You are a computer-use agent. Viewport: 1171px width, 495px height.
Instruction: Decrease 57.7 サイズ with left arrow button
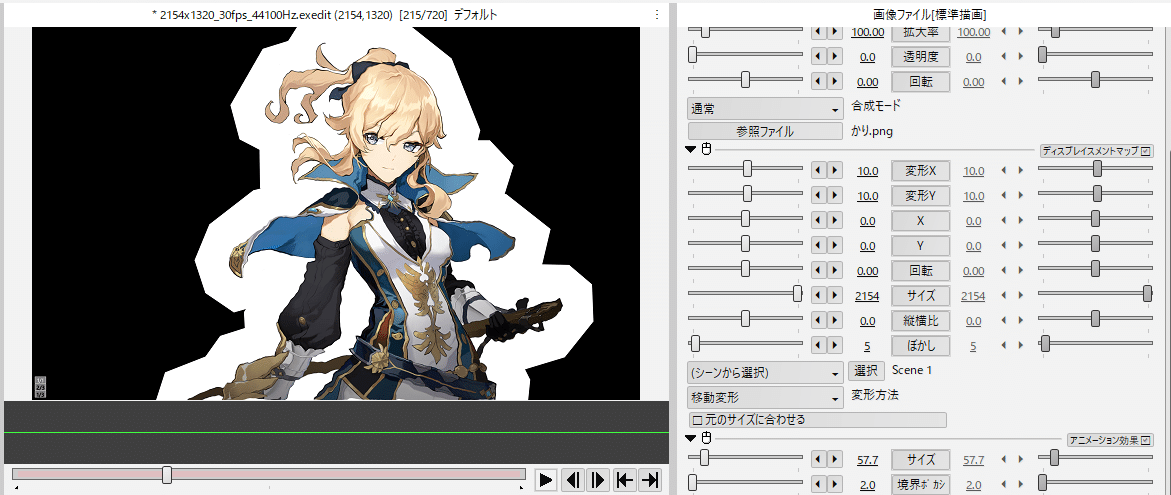point(819,460)
